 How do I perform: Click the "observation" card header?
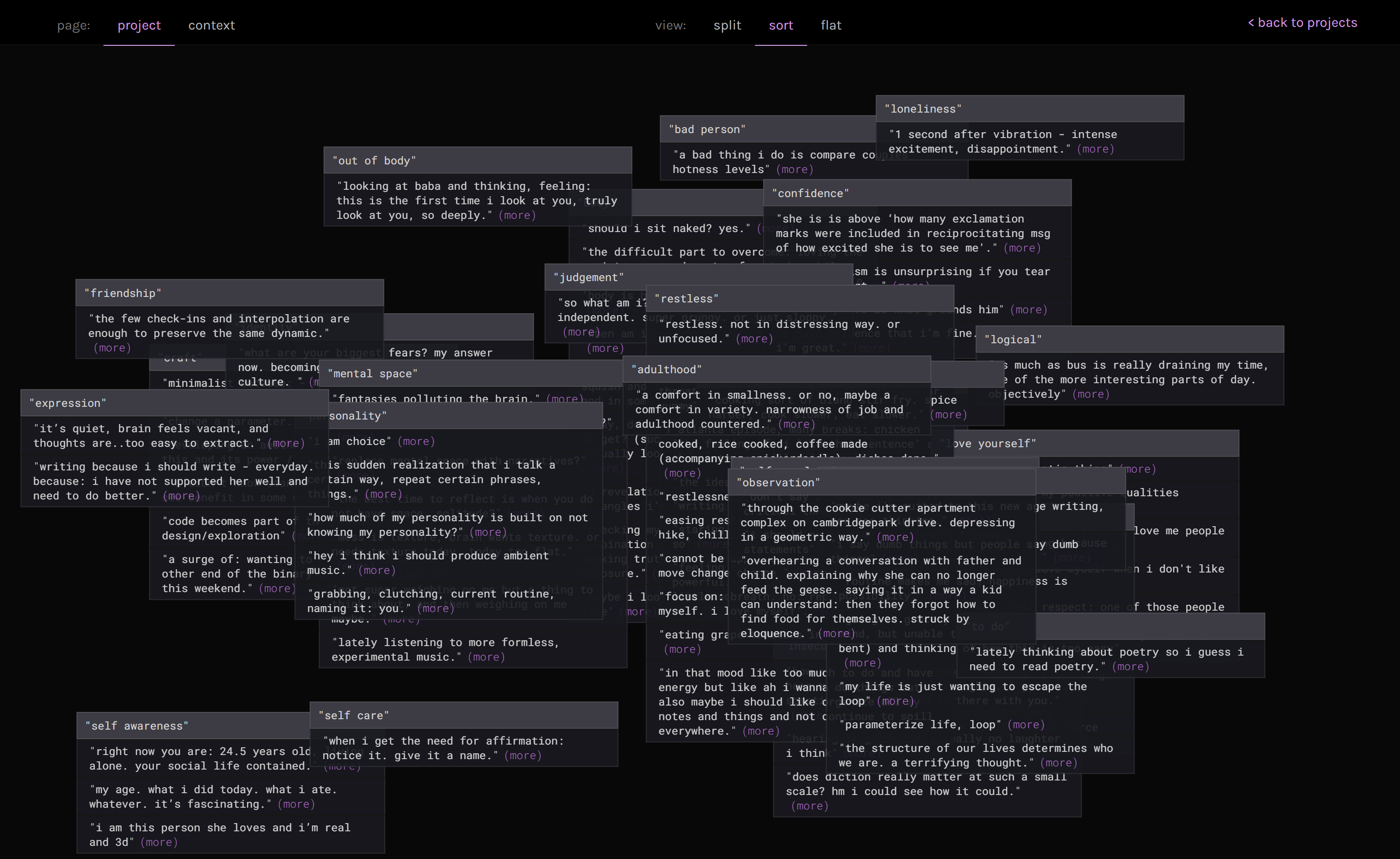coord(882,482)
